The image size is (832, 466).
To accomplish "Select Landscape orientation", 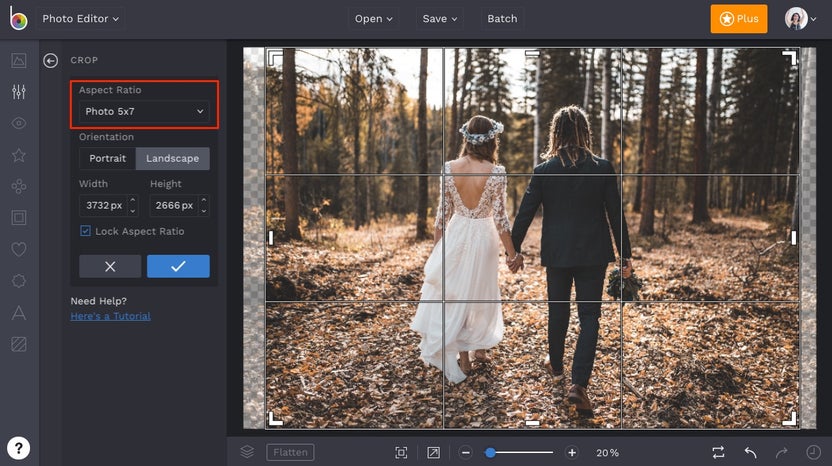I will point(172,158).
